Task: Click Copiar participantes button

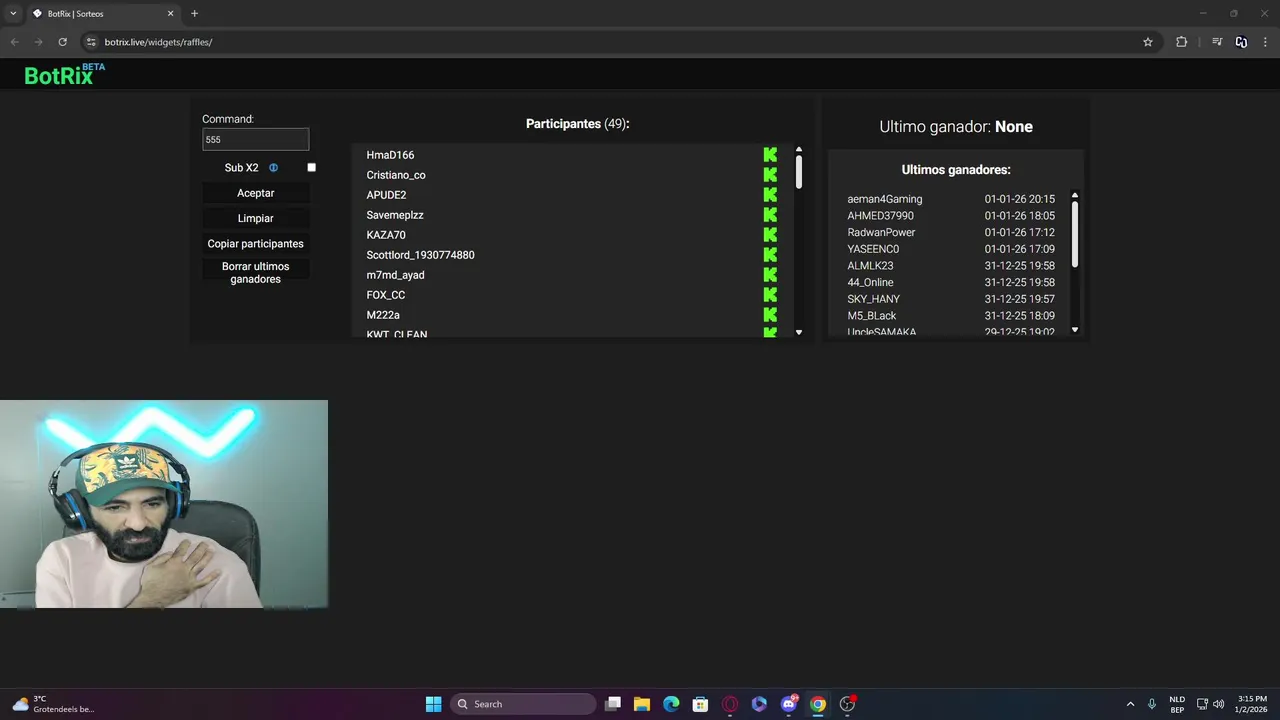Action: (x=255, y=244)
